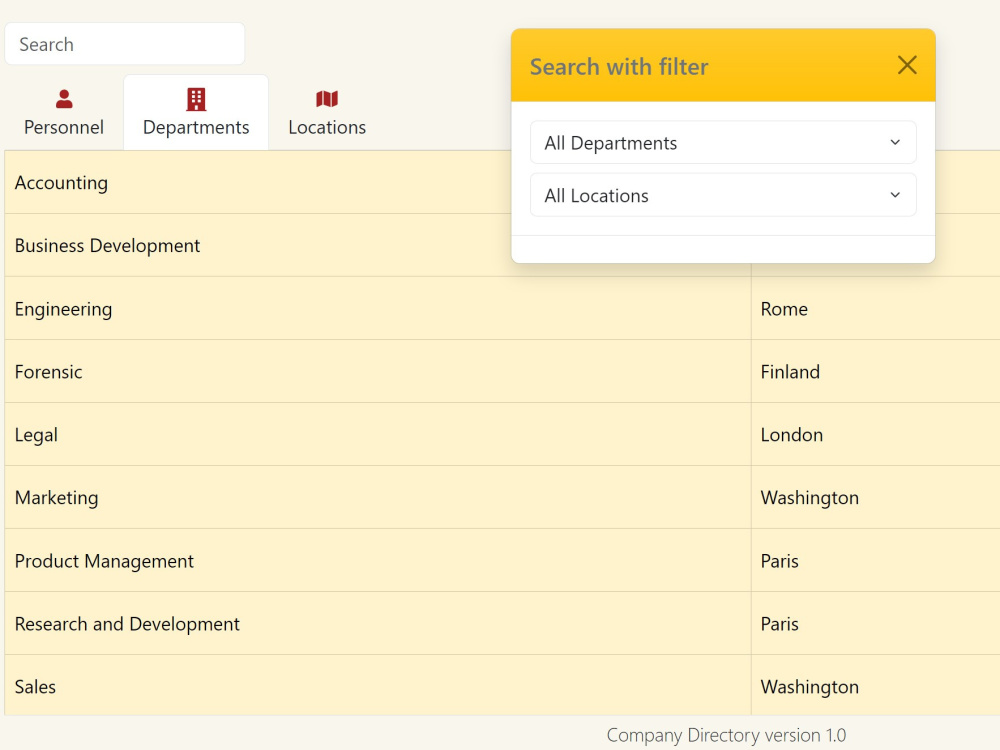Open the All Locations dropdown
This screenshot has height=750, width=1000.
(723, 195)
